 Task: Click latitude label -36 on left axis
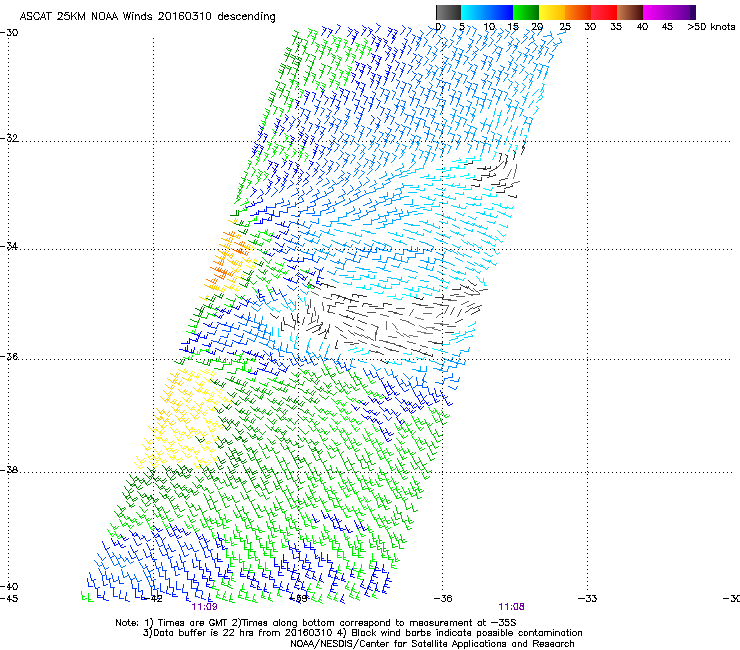click(x=9, y=356)
